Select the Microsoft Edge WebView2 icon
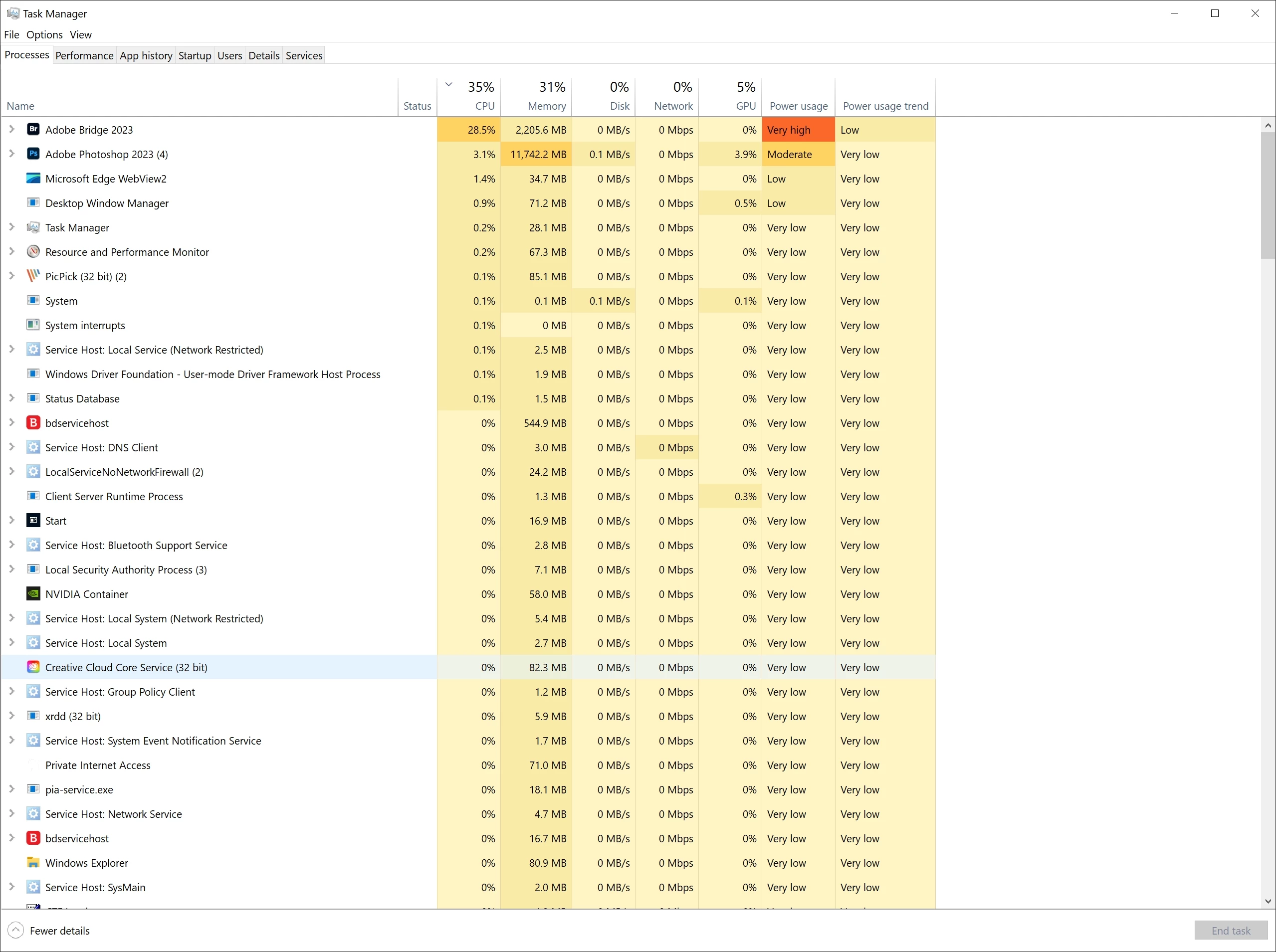 tap(33, 178)
